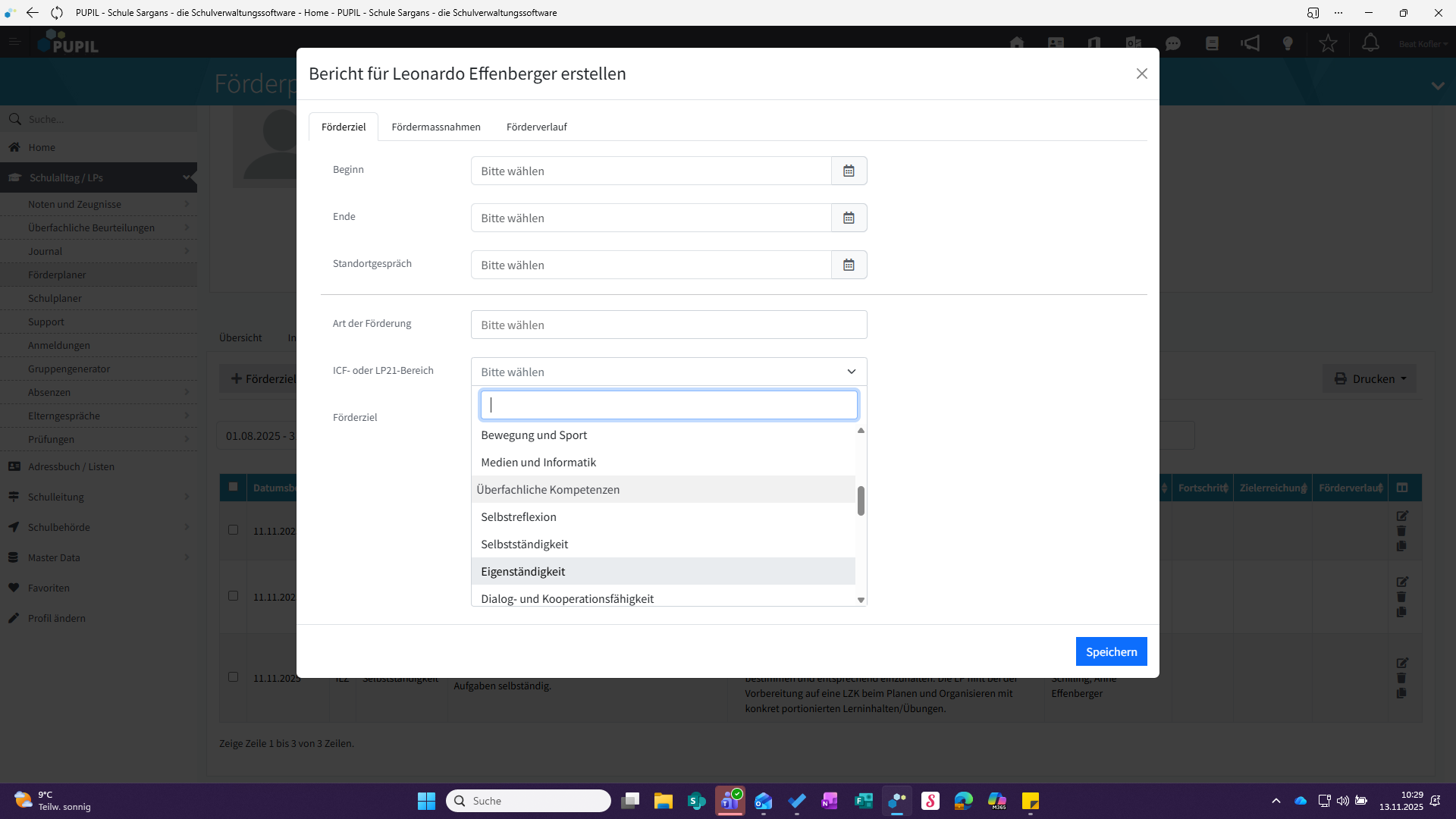Click the dropdown list scrollbar thumb

point(861,500)
